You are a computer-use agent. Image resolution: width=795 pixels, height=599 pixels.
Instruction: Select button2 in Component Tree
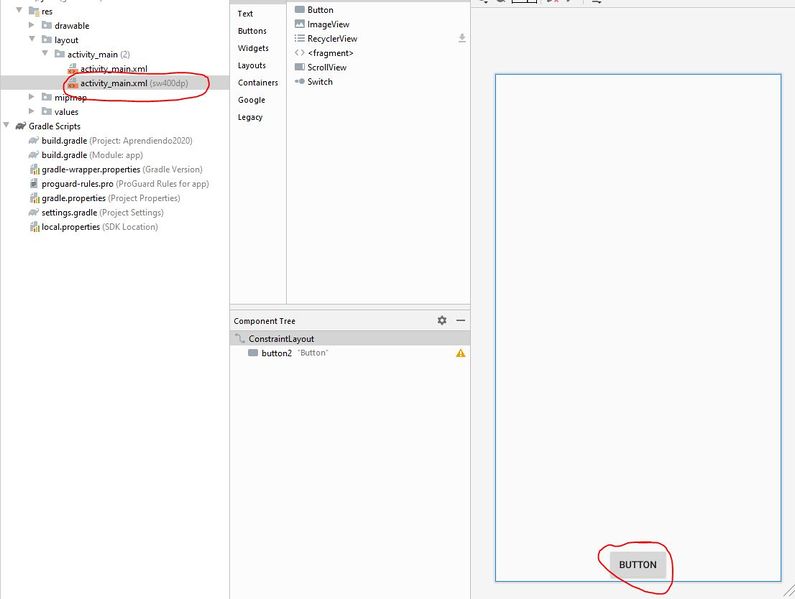tap(350, 353)
